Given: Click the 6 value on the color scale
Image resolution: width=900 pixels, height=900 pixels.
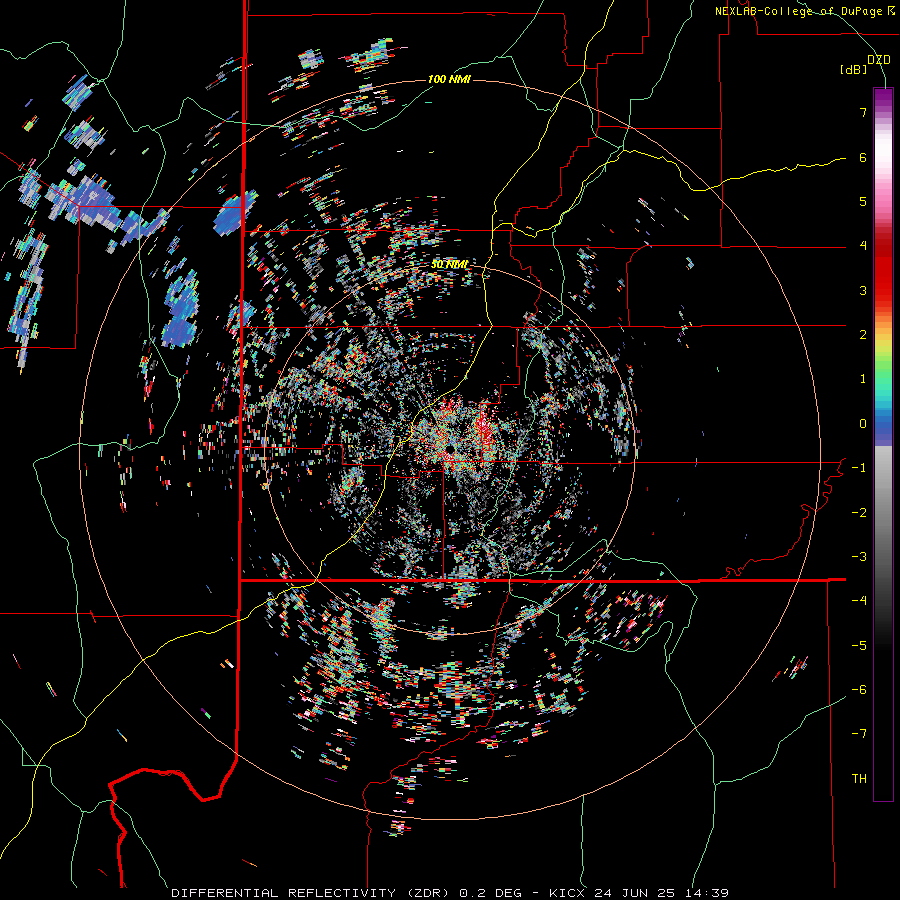Looking at the screenshot, I should click(863, 157).
